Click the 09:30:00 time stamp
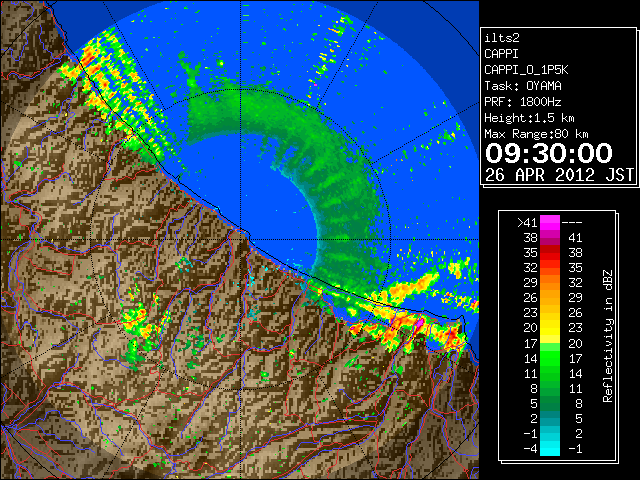The width and height of the screenshot is (640, 480). pos(549,153)
